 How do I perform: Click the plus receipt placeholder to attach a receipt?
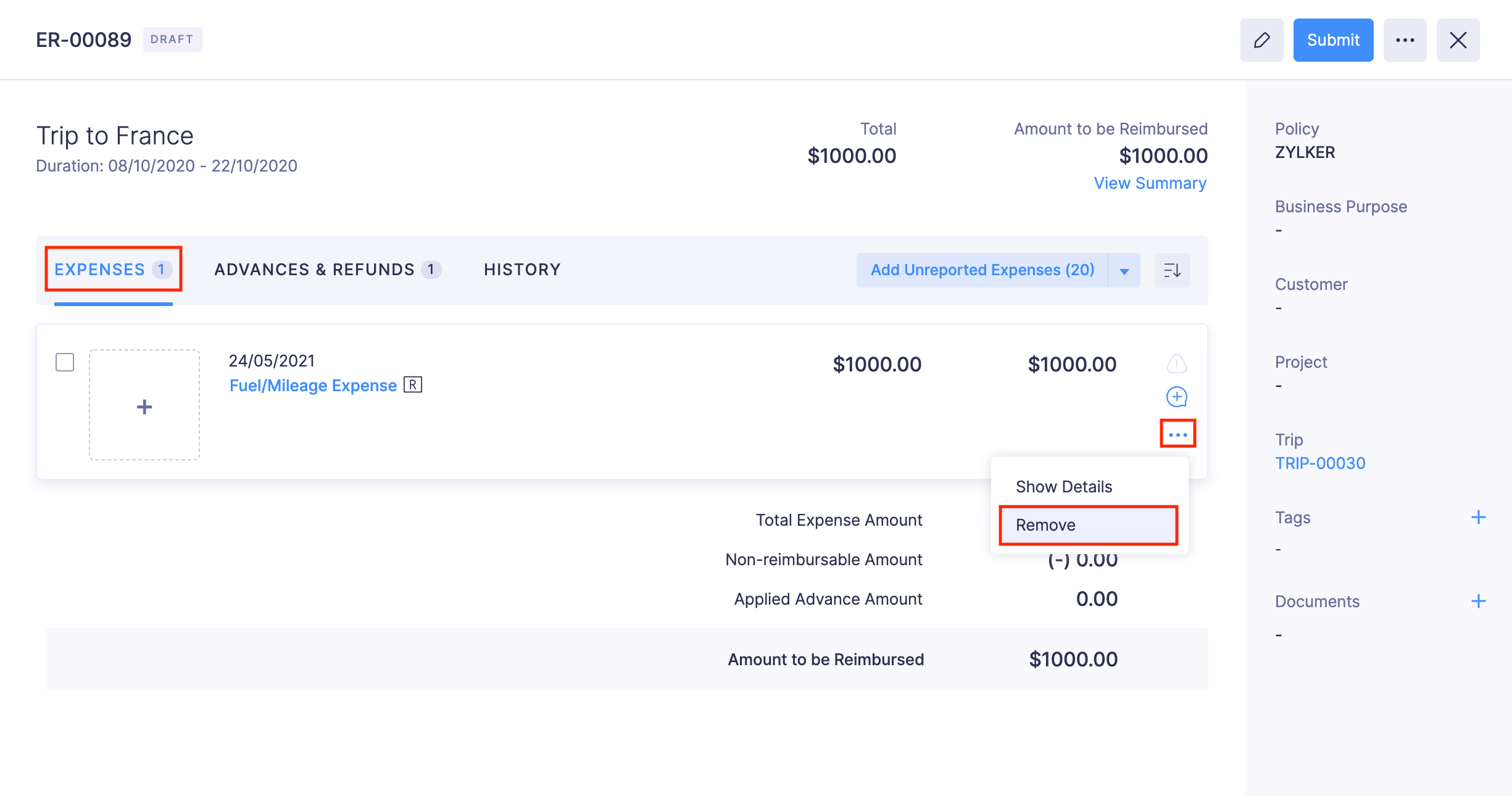tap(144, 405)
